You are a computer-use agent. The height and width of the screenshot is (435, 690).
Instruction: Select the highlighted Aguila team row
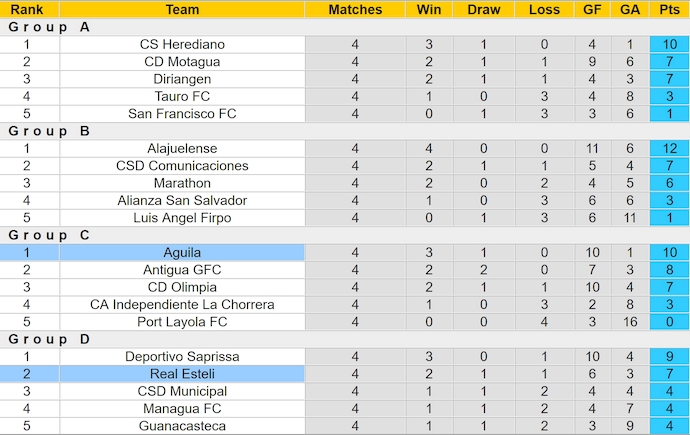pos(182,253)
